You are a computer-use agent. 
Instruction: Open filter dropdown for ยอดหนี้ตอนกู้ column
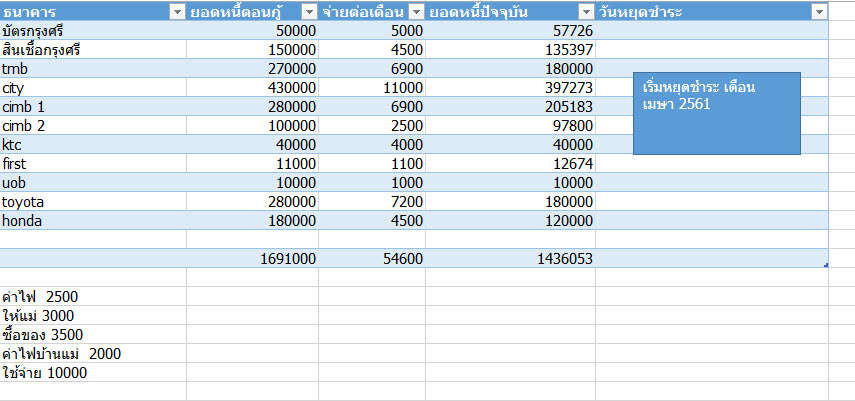coord(309,12)
